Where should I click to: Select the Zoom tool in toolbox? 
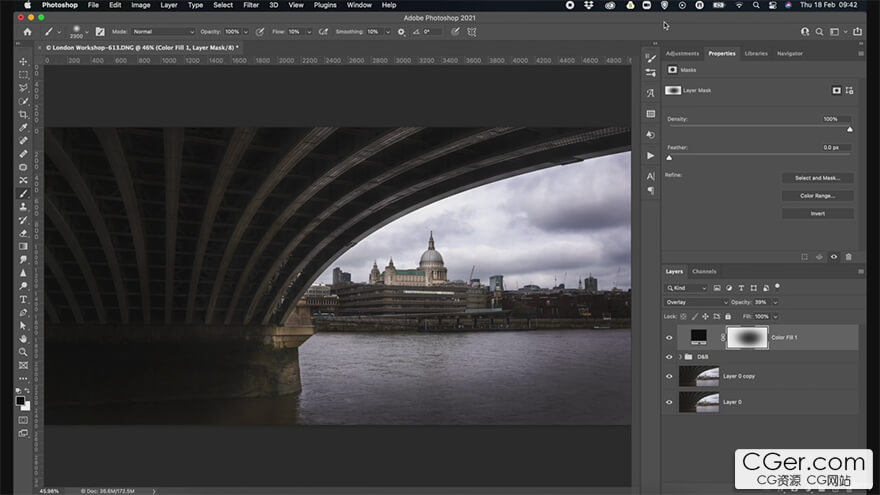click(x=23, y=352)
